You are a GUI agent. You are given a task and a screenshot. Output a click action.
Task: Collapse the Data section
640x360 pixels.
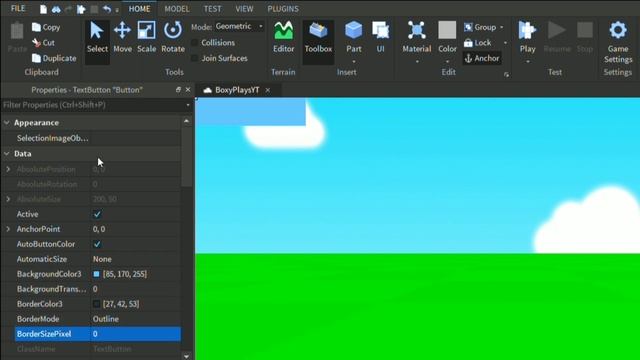coord(7,154)
